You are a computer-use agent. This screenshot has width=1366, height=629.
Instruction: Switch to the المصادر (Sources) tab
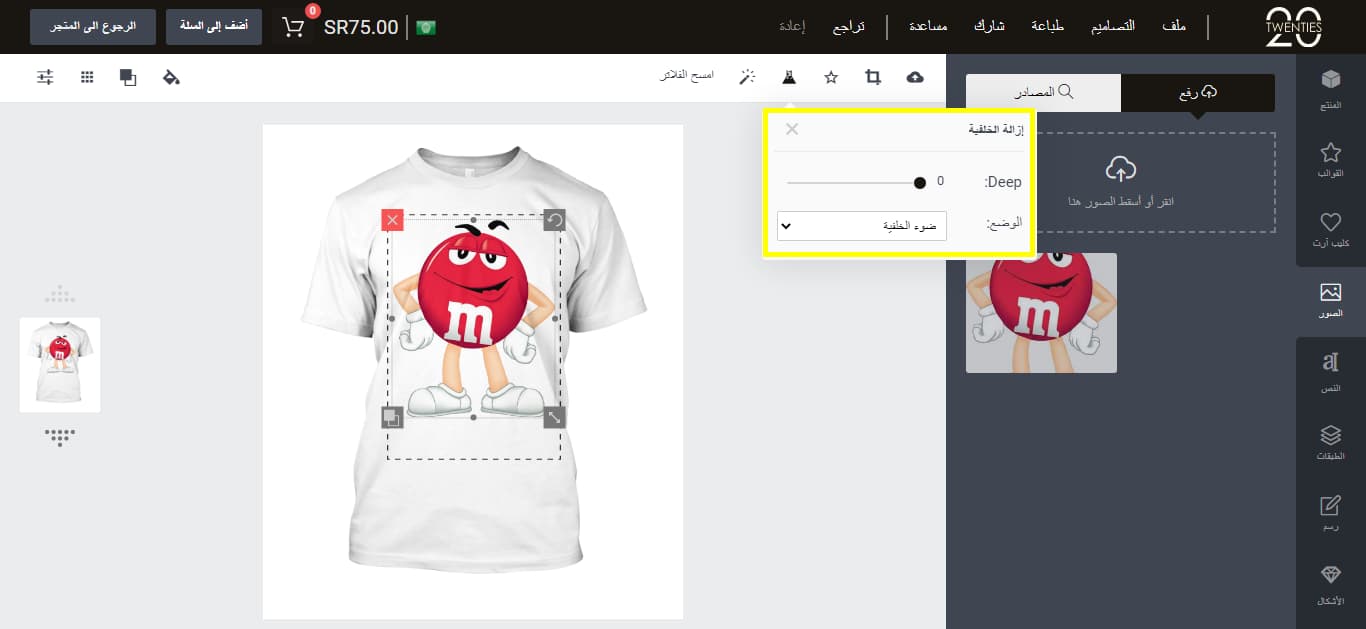1044,92
